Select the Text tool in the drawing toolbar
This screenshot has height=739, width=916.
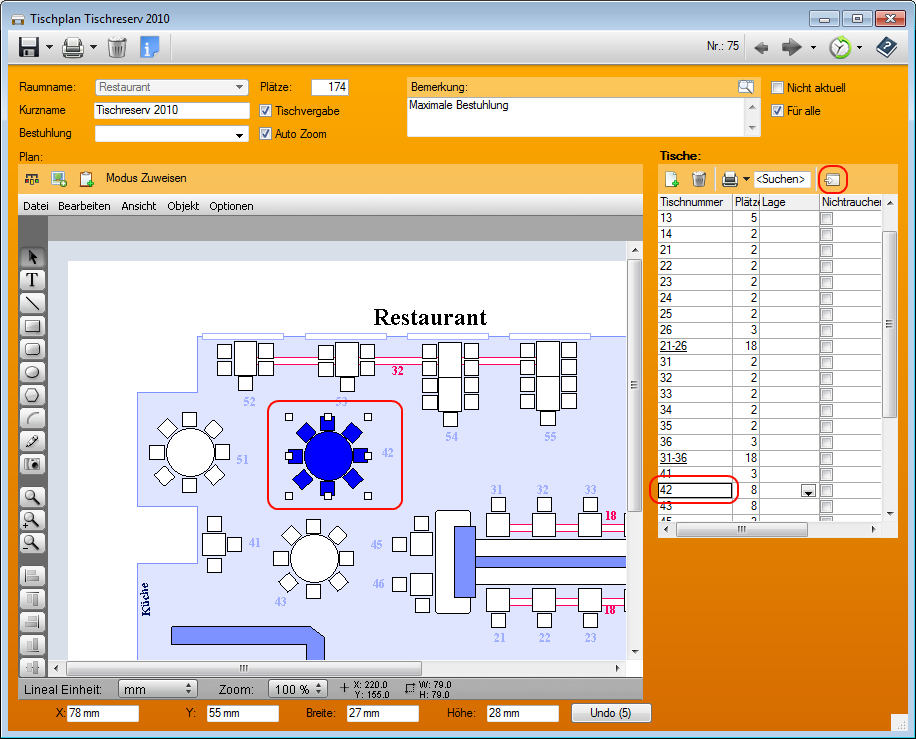33,279
